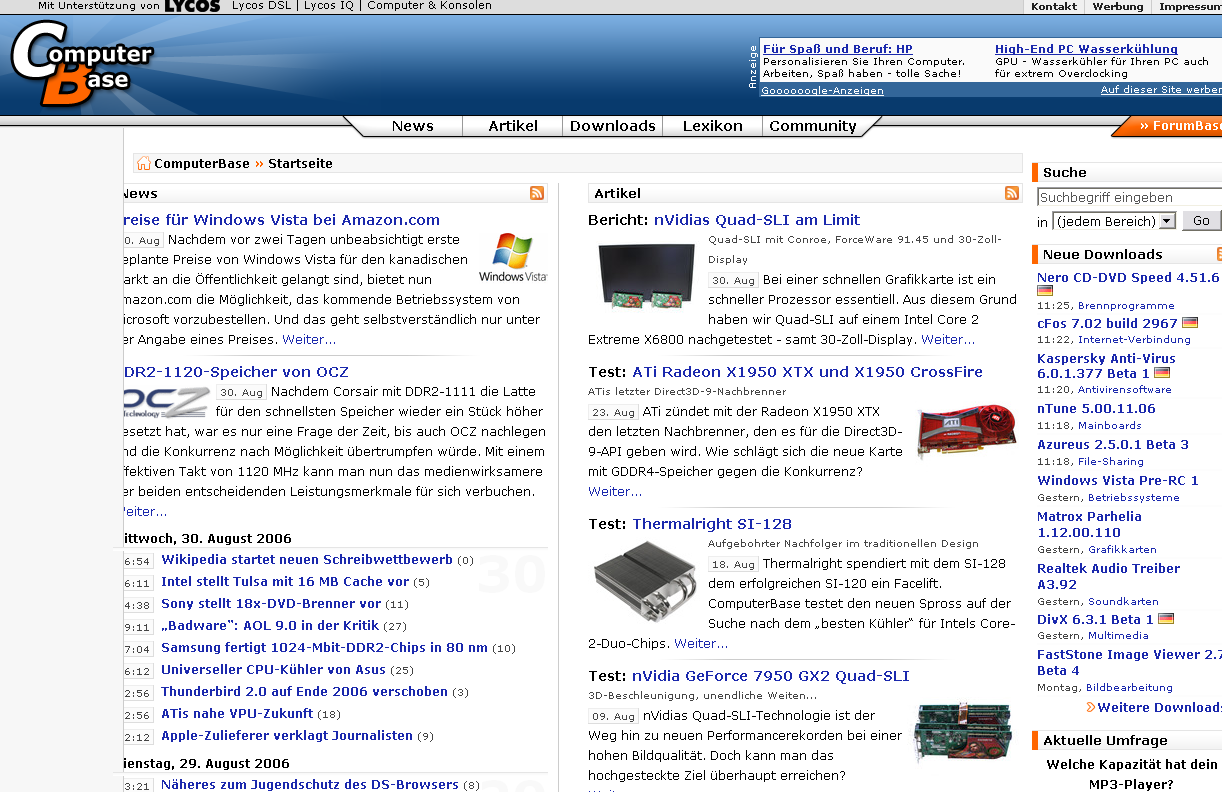Viewport: 1222px width, 792px height.
Task: Open Intel stellt Tulsa mit 16 MB Cache
Action: click(x=285, y=582)
